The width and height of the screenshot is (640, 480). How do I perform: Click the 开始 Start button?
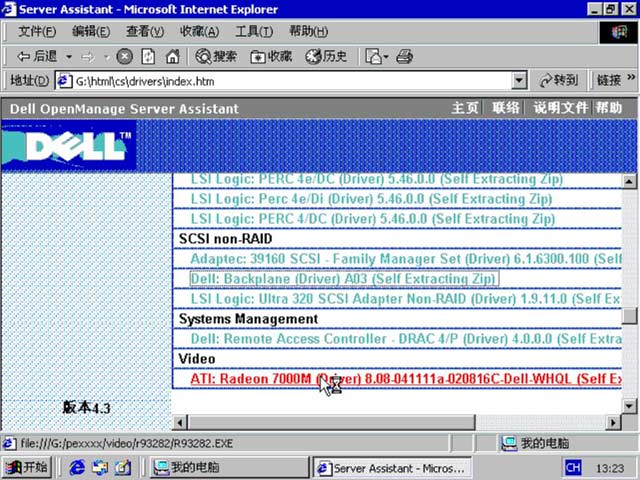[x=27, y=467]
